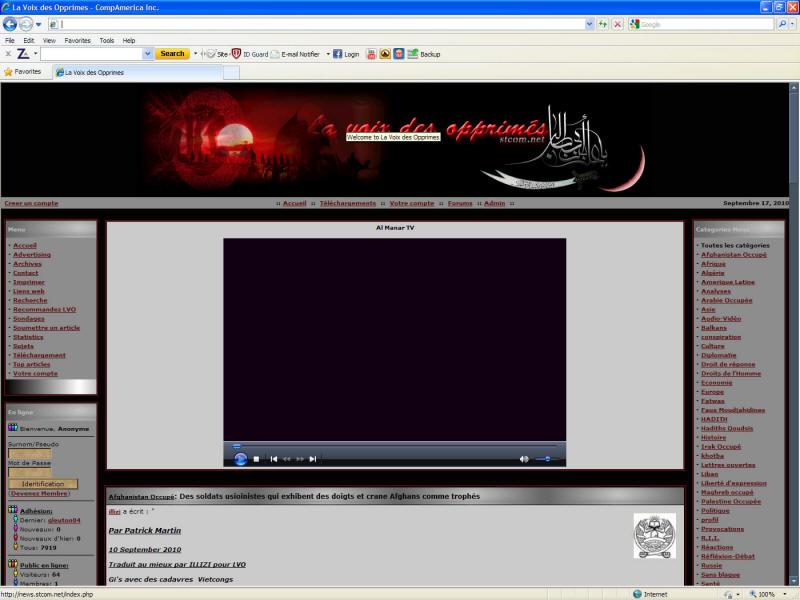Skip to next track in media player
Screen dimensions: 800x600
pos(313,459)
